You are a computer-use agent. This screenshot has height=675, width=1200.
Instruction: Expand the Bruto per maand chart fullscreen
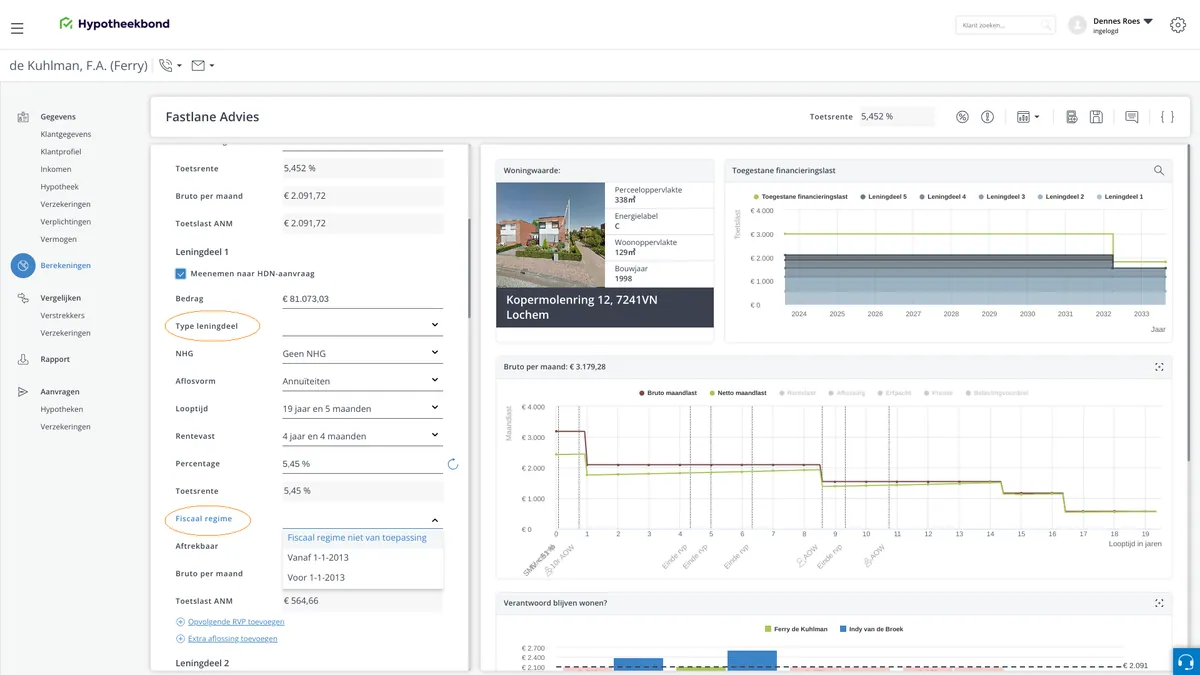[1159, 367]
